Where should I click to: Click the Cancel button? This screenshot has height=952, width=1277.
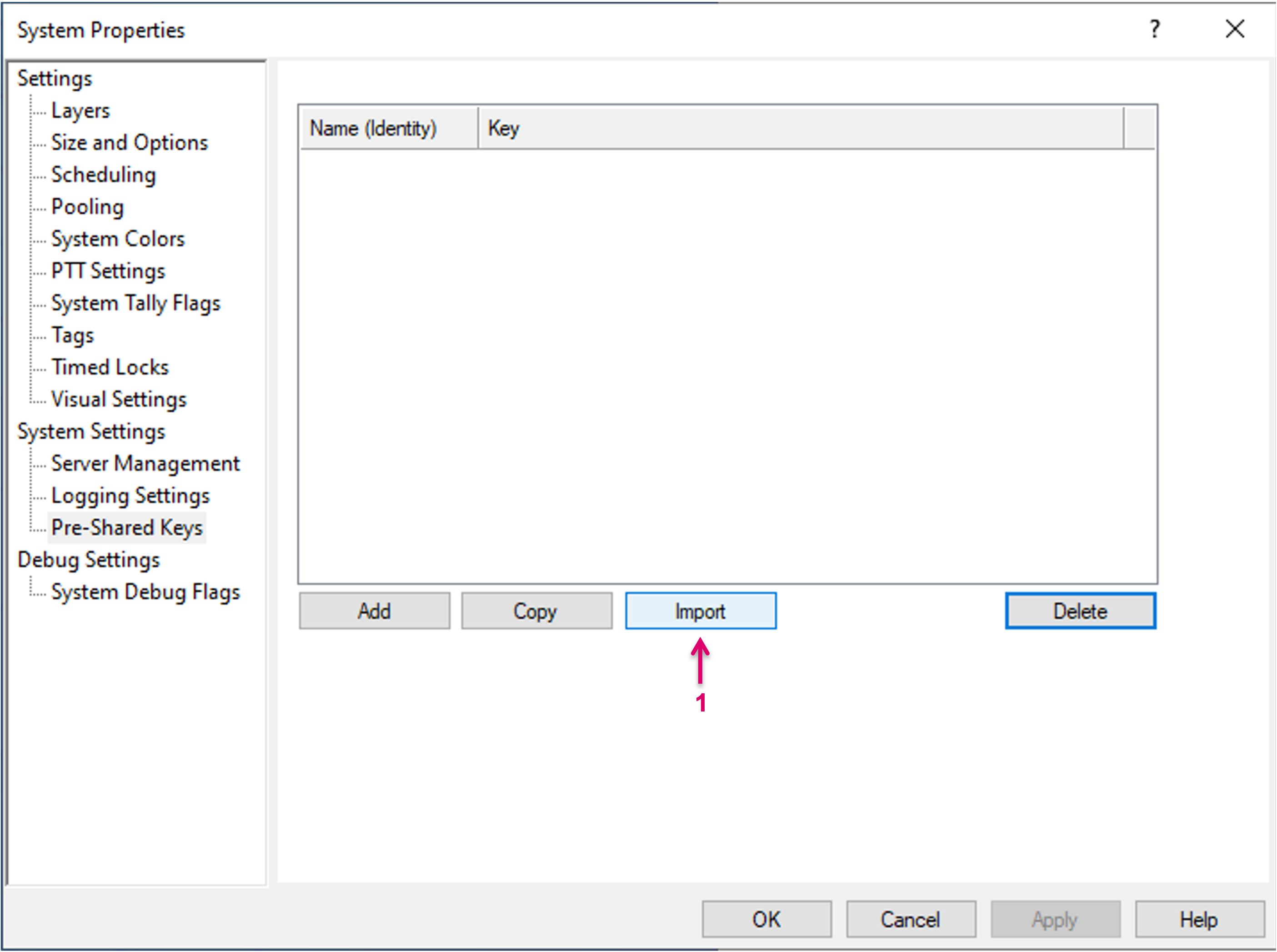(911, 919)
